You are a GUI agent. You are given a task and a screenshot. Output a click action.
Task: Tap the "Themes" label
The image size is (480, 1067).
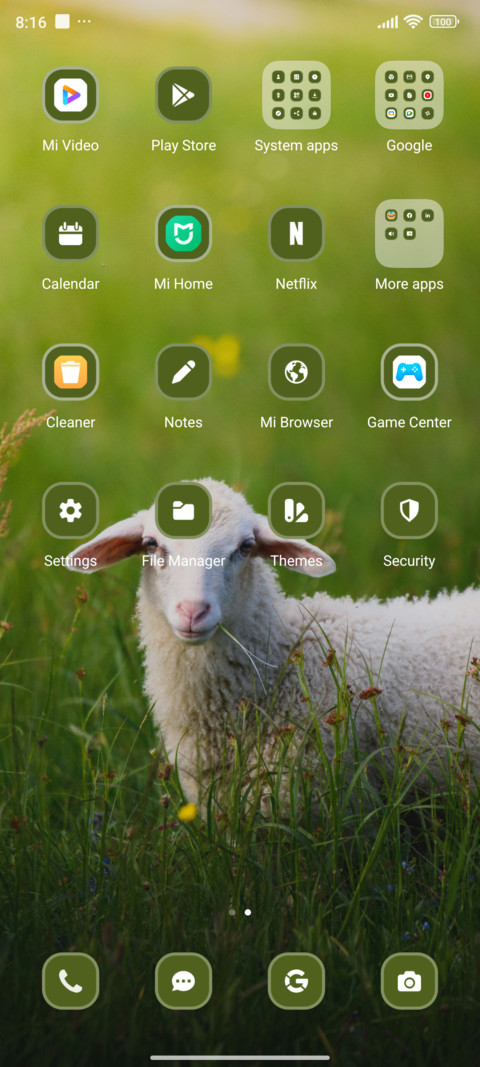coord(296,561)
